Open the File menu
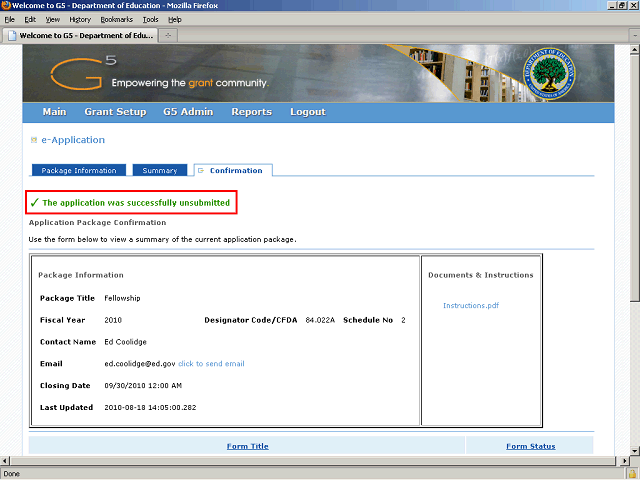This screenshot has width=640, height=480. (x=9, y=20)
